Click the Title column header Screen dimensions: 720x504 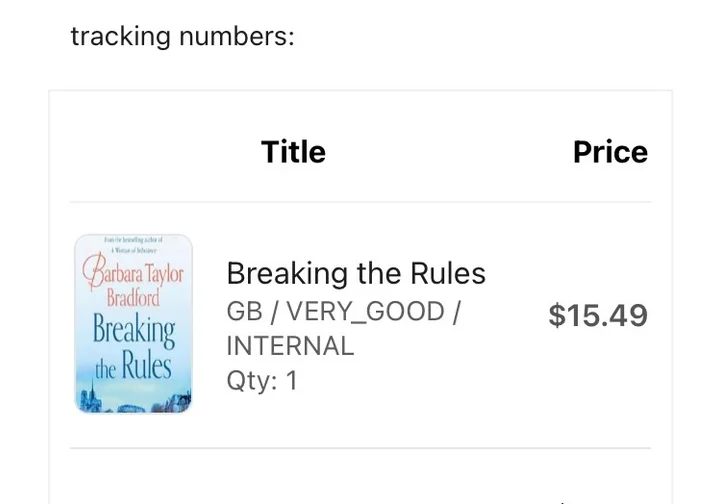(x=293, y=151)
